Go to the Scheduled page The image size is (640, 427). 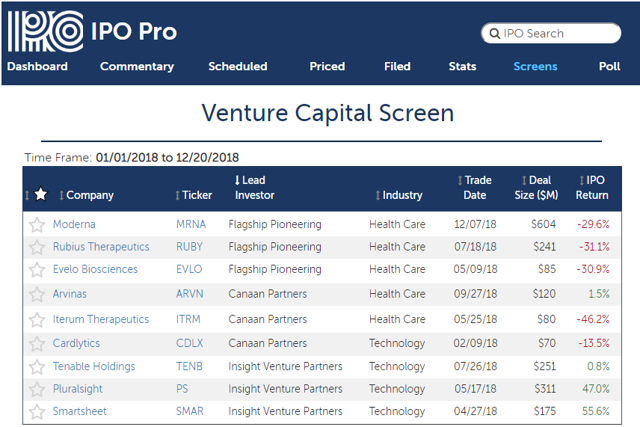pyautogui.click(x=238, y=66)
